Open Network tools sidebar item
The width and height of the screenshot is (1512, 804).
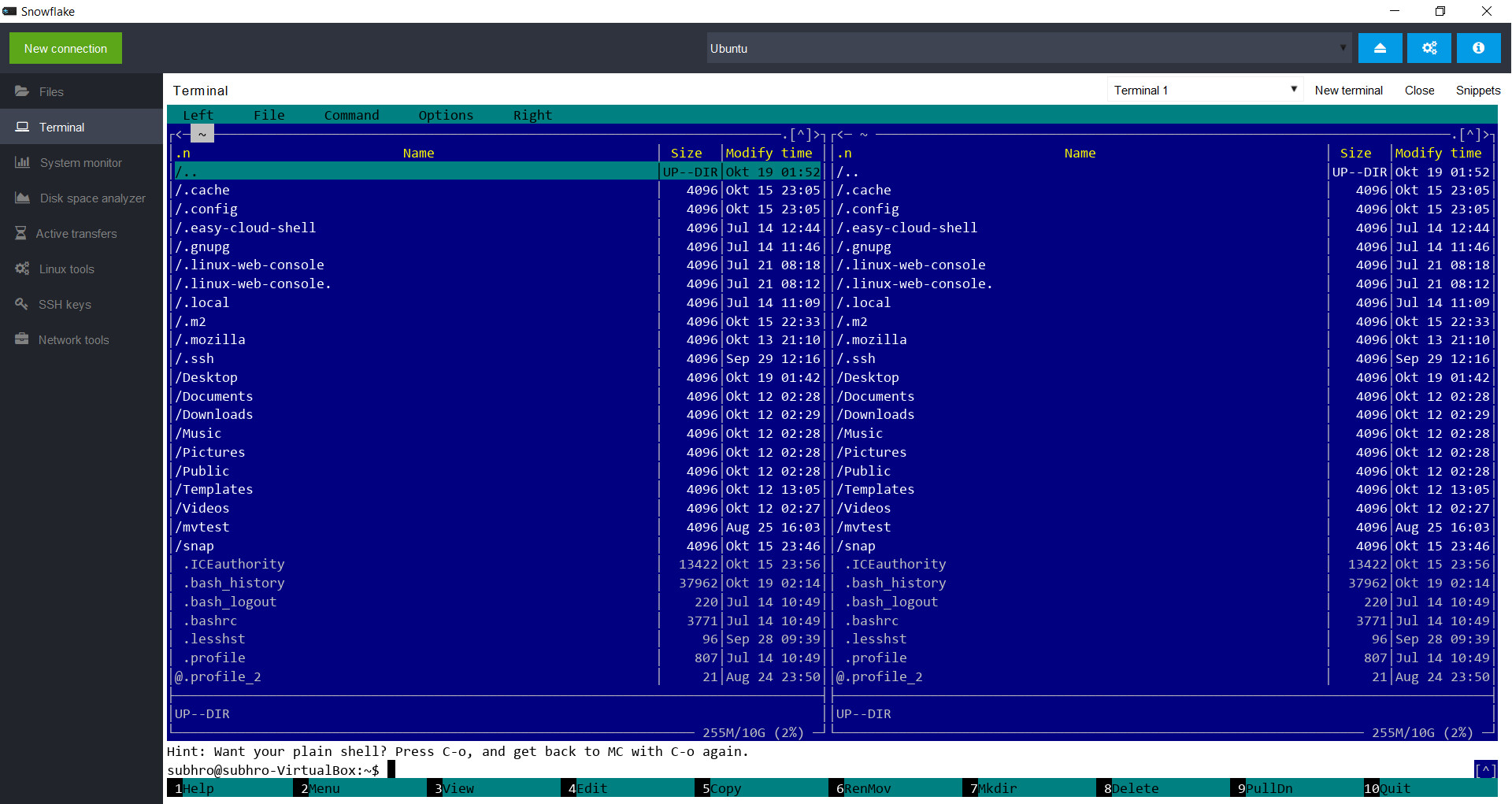[x=81, y=339]
